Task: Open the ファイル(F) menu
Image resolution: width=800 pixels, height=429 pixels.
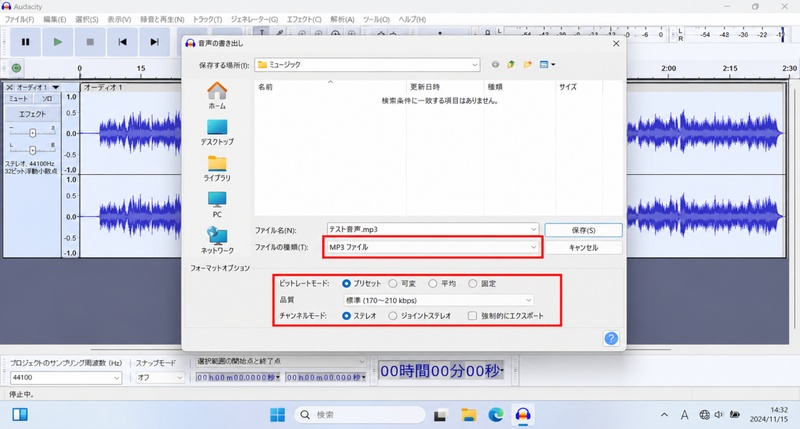Action: click(x=19, y=19)
